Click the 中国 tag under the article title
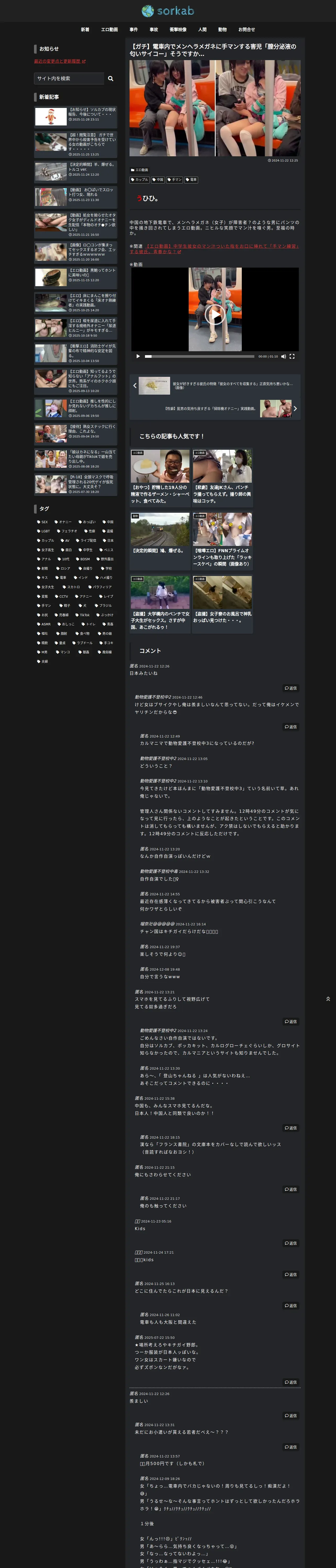The image size is (336, 1568). pyautogui.click(x=158, y=180)
